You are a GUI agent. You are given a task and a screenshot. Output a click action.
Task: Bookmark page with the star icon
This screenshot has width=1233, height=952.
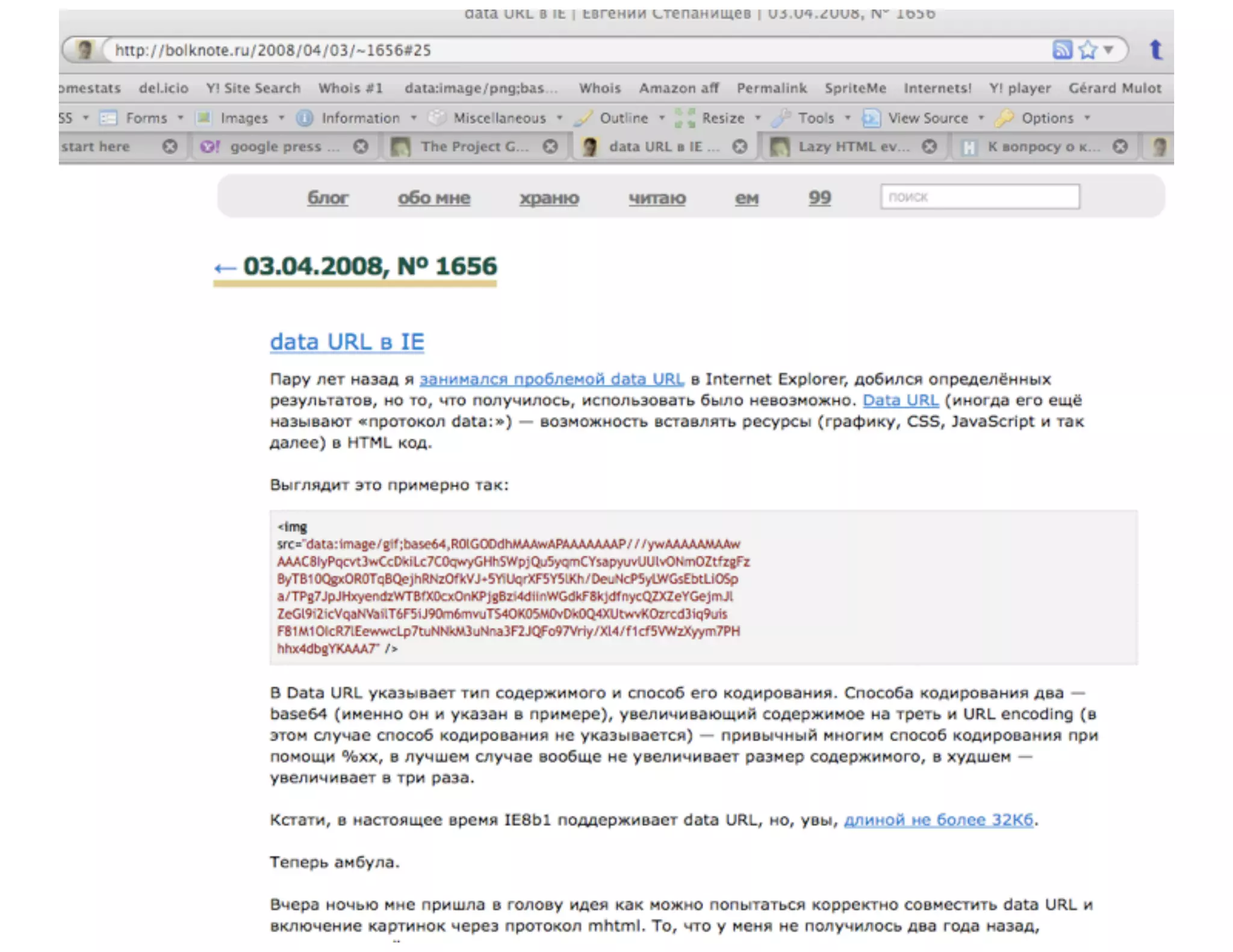pos(1087,49)
